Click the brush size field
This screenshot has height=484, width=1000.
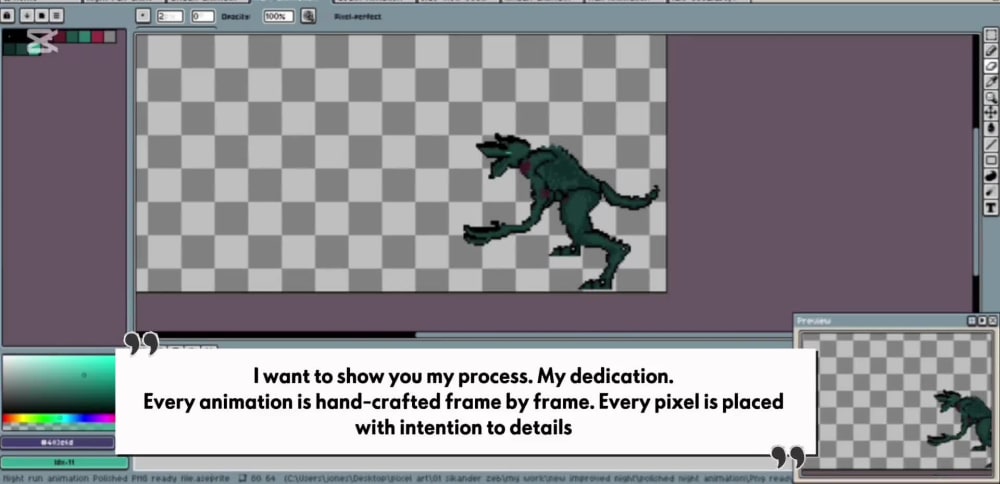click(x=170, y=16)
